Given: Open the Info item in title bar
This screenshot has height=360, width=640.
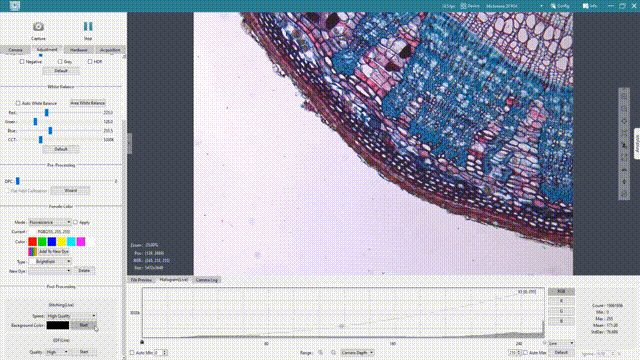Looking at the screenshot, I should pyautogui.click(x=590, y=6).
